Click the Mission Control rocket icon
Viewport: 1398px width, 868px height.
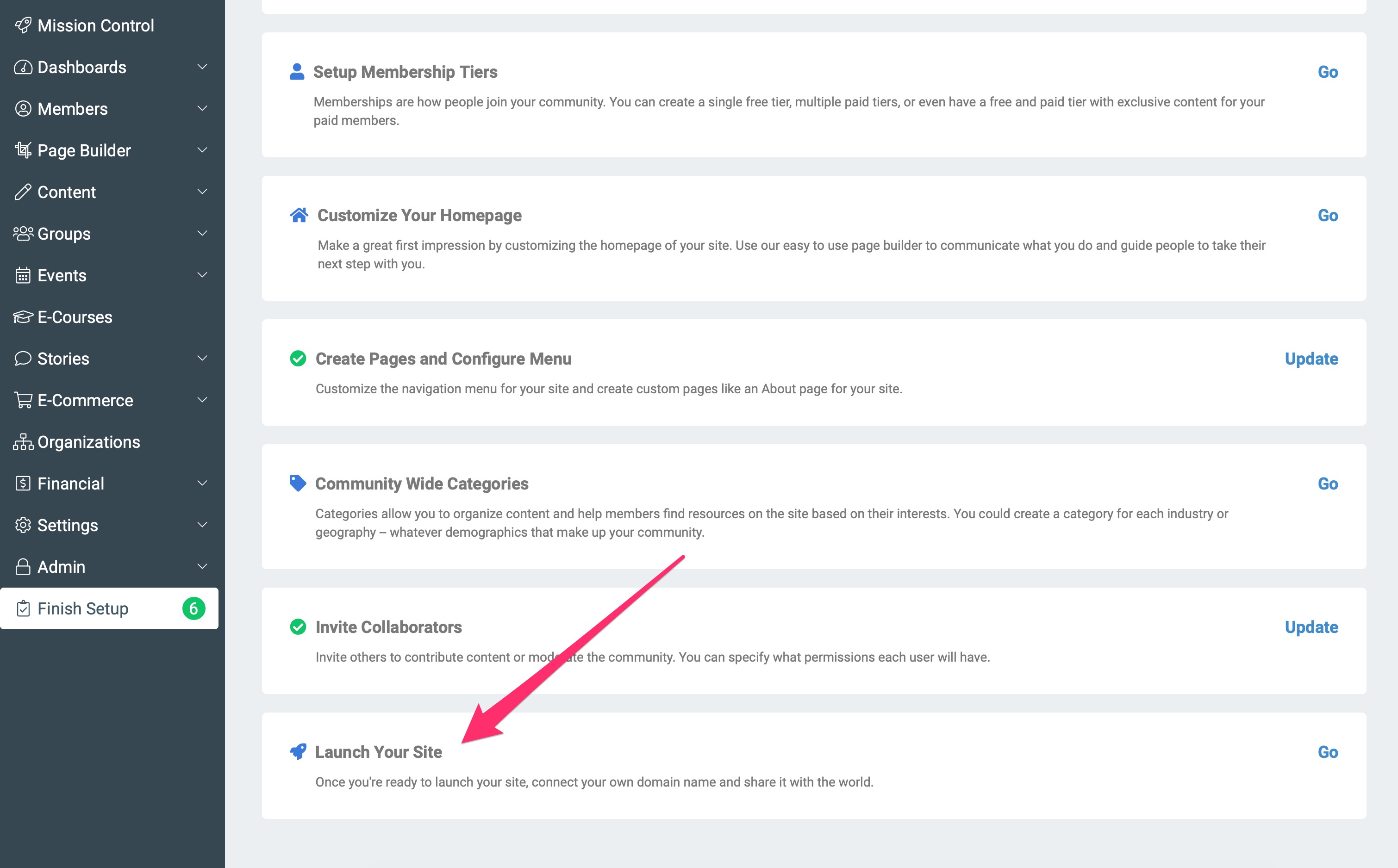(x=23, y=25)
